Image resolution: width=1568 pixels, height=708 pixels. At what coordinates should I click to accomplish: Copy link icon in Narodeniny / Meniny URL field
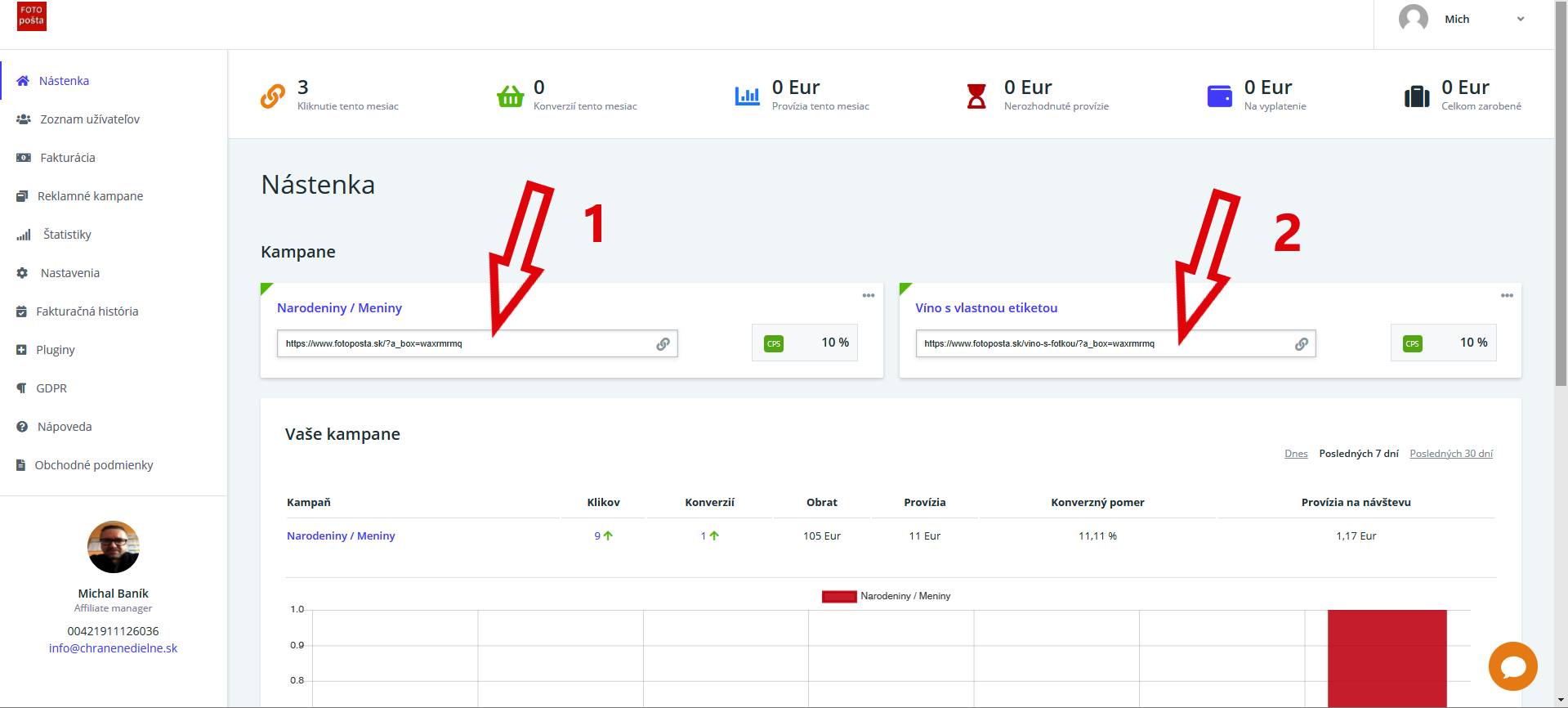click(x=663, y=344)
